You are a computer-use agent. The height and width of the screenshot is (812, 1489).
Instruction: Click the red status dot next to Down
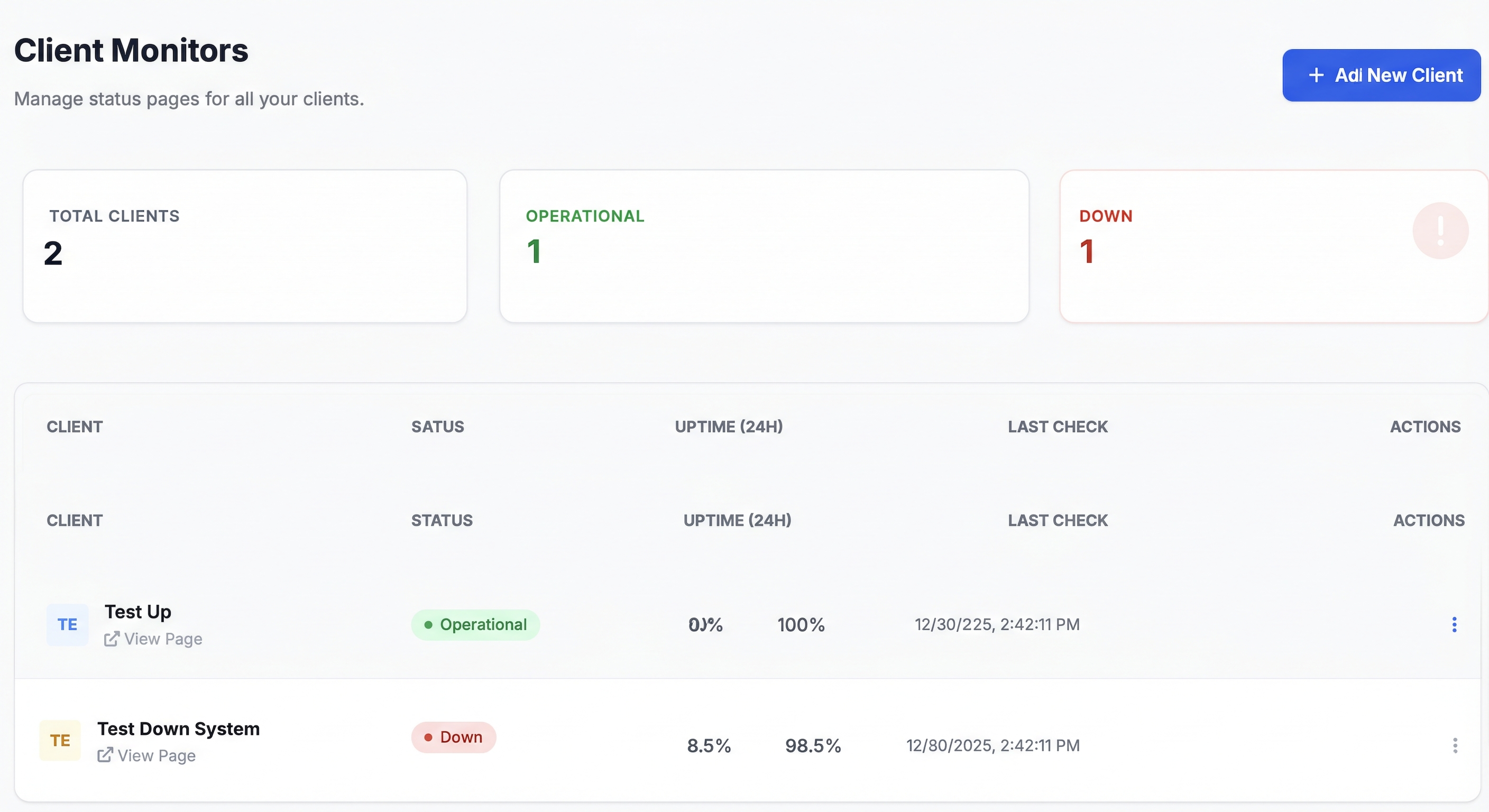tap(428, 737)
